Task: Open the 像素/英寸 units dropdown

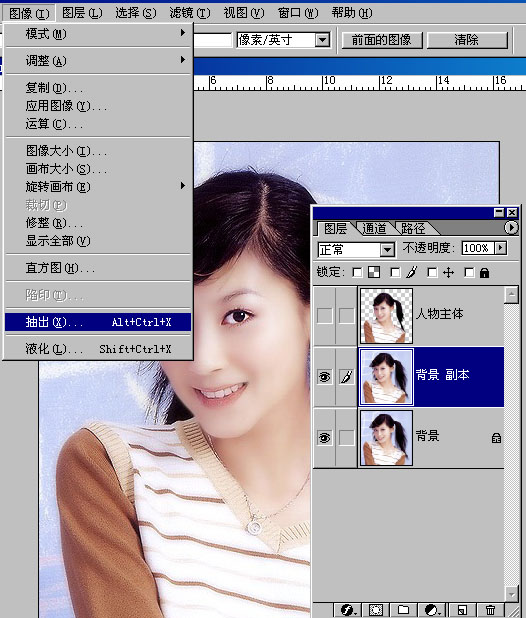Action: click(322, 40)
